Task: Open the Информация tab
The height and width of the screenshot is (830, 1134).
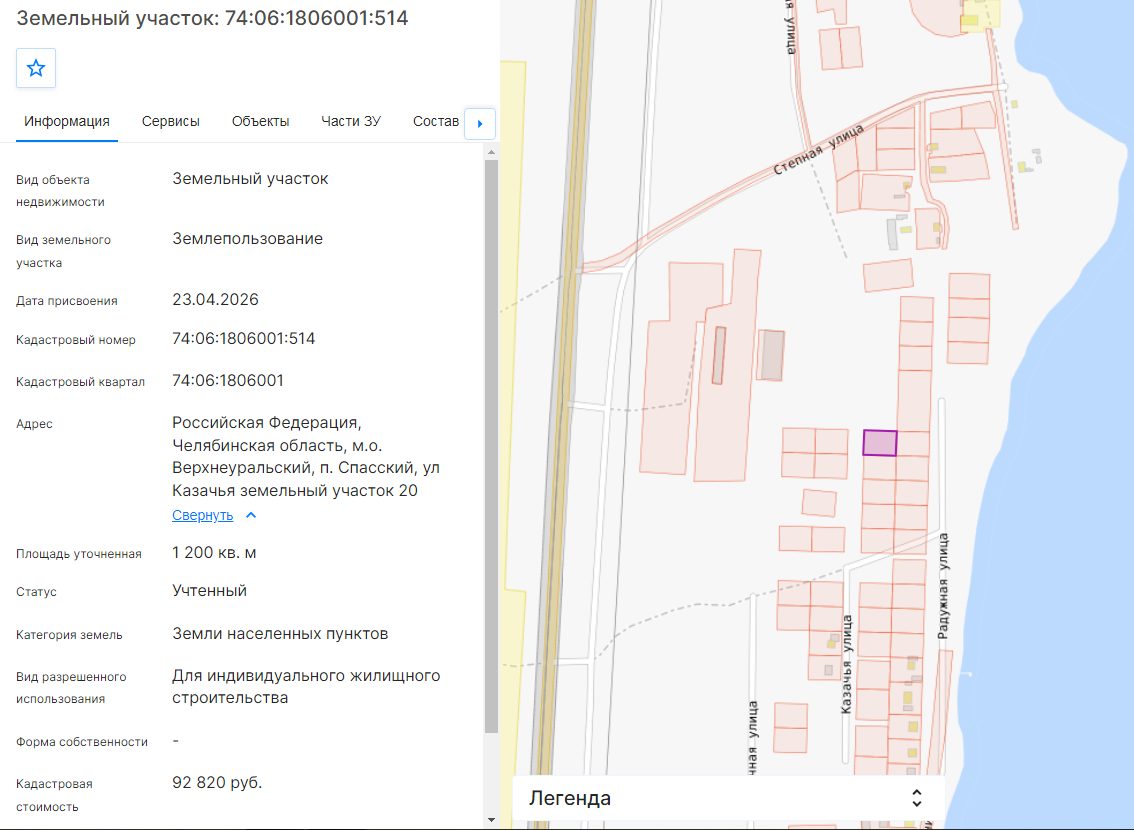Action: [67, 121]
